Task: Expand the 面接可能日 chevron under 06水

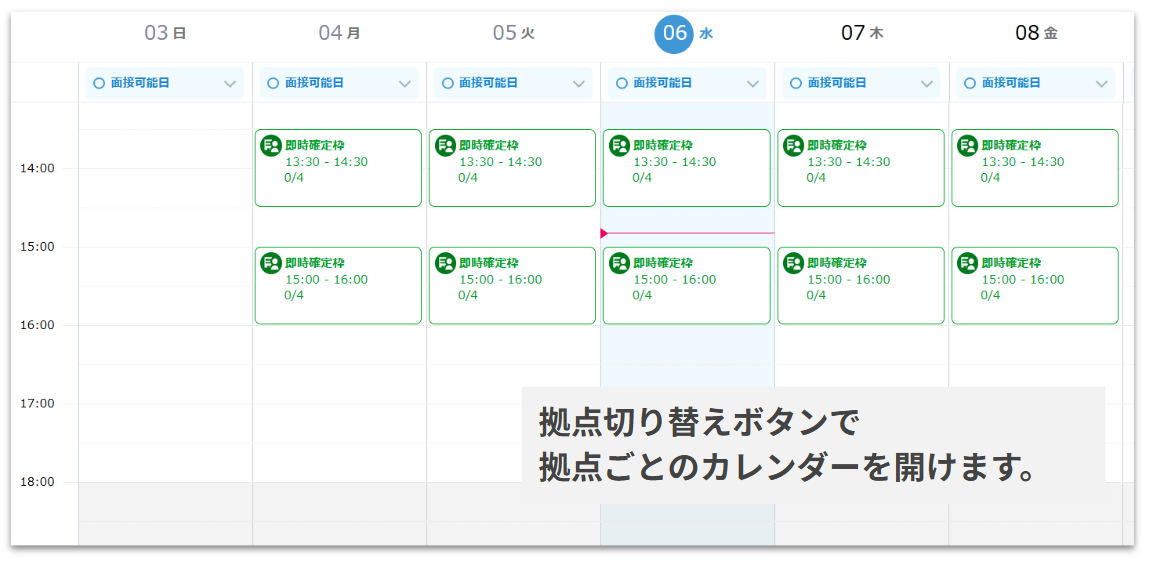Action: [x=753, y=84]
